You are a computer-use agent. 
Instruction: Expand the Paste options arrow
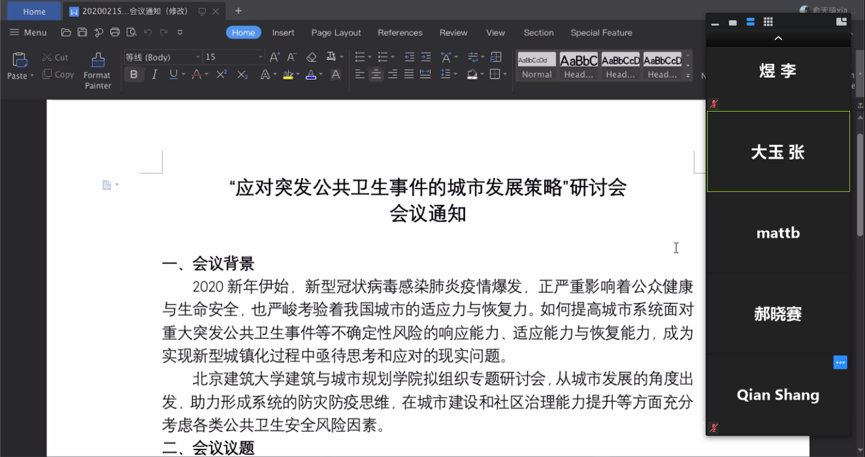[32, 76]
